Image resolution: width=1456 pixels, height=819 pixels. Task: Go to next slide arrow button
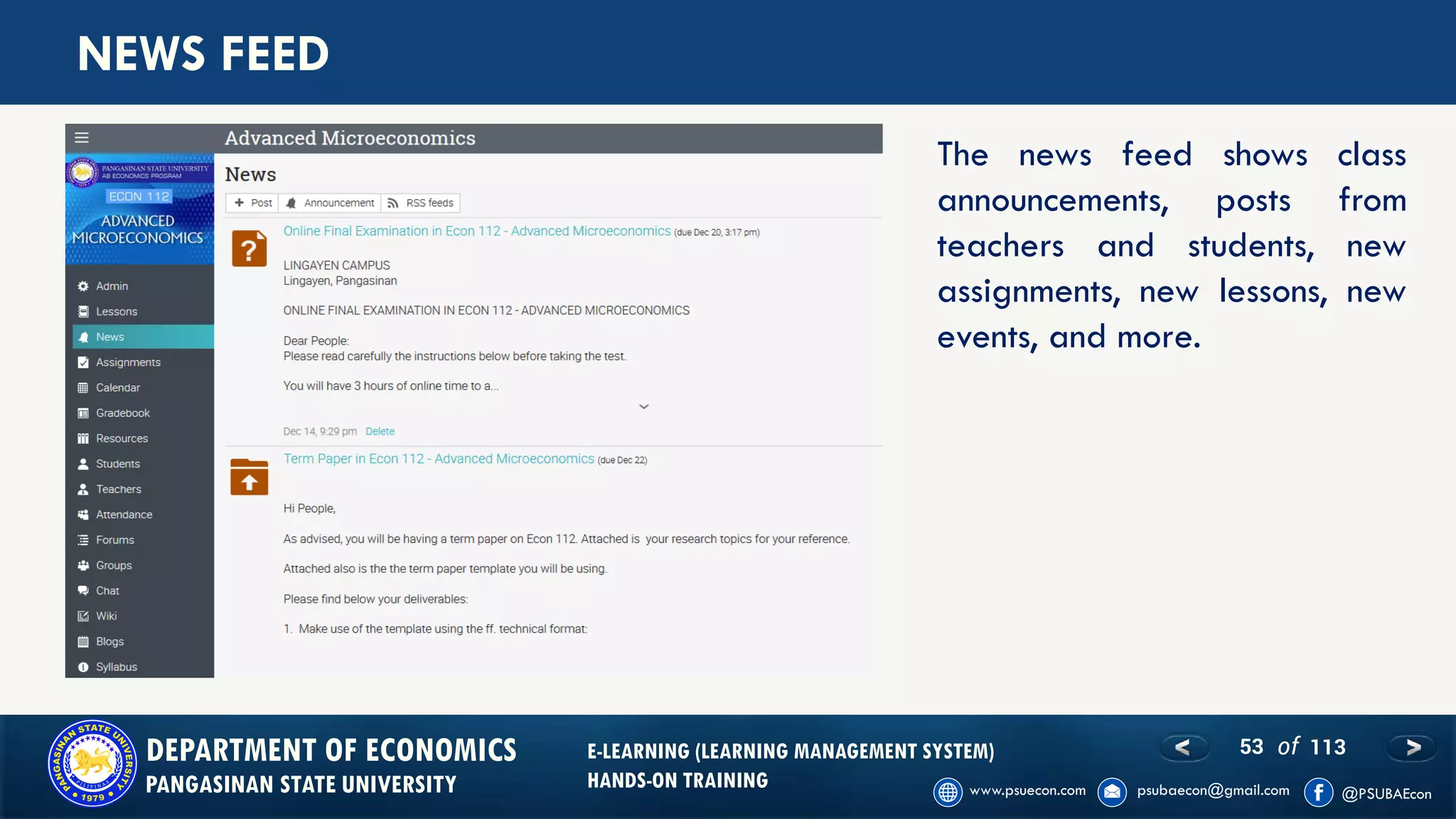coord(1413,747)
